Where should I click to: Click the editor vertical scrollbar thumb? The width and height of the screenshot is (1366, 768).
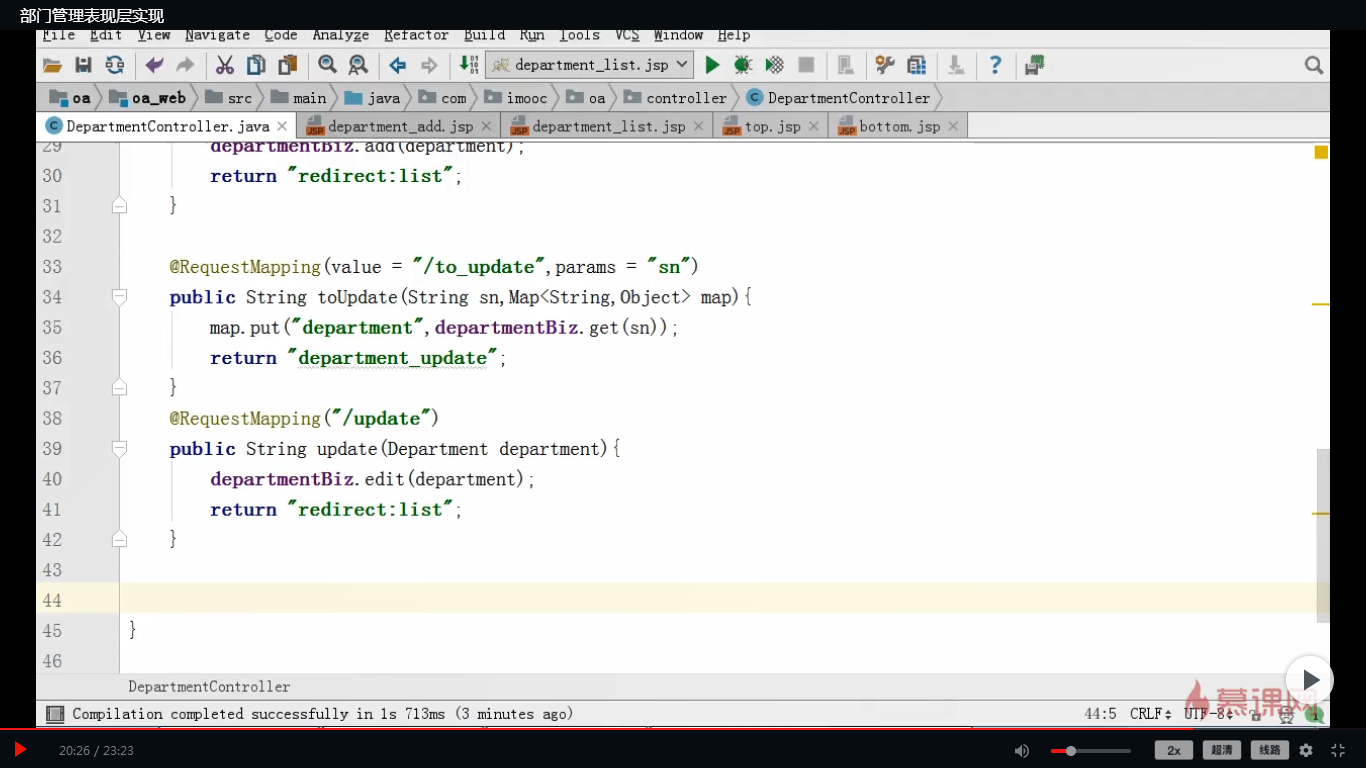tap(1323, 535)
